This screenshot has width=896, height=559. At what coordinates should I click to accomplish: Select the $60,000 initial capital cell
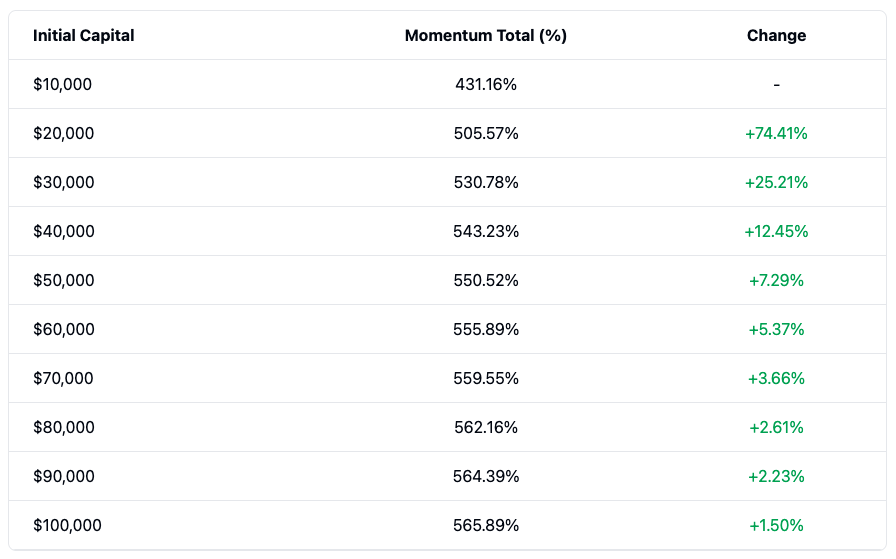(x=64, y=330)
